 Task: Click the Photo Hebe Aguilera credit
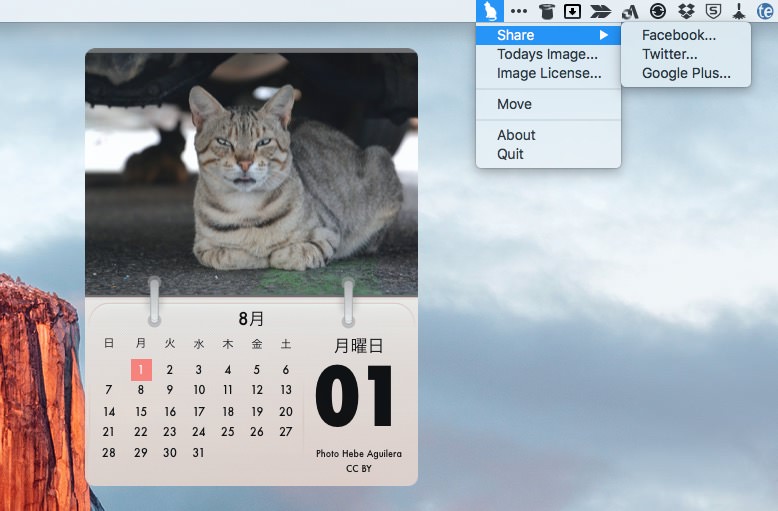(x=359, y=453)
